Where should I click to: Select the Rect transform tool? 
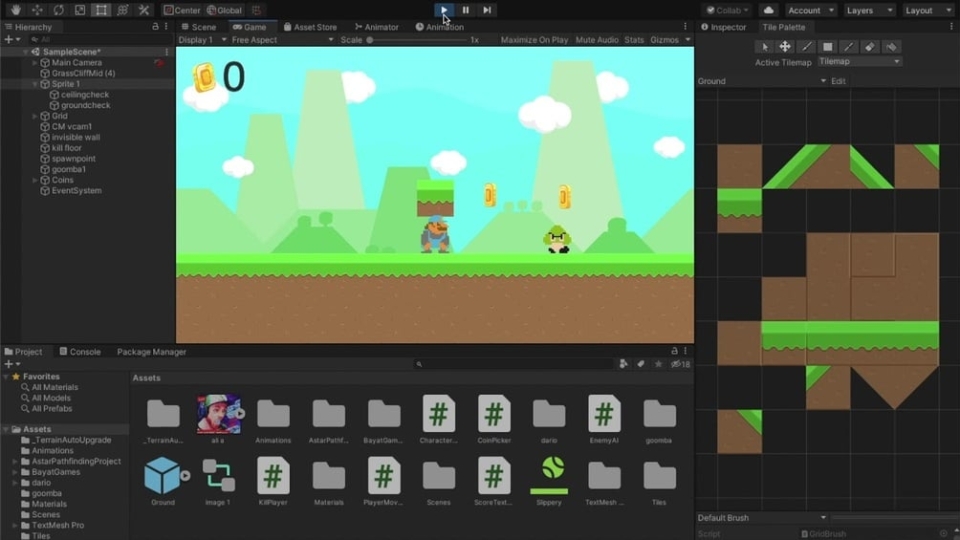tap(101, 10)
